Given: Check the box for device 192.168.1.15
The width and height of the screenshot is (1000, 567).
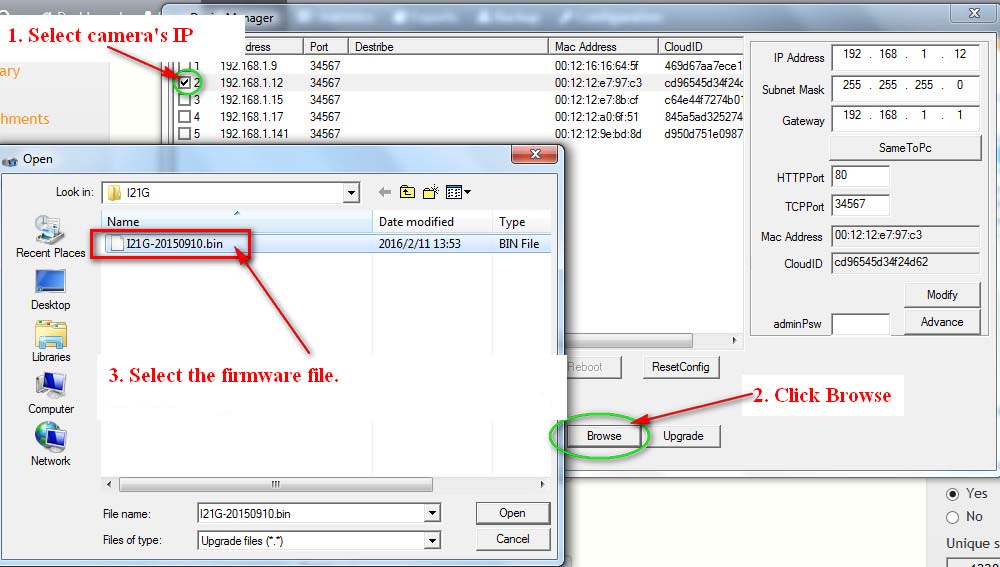Looking at the screenshot, I should [184, 100].
